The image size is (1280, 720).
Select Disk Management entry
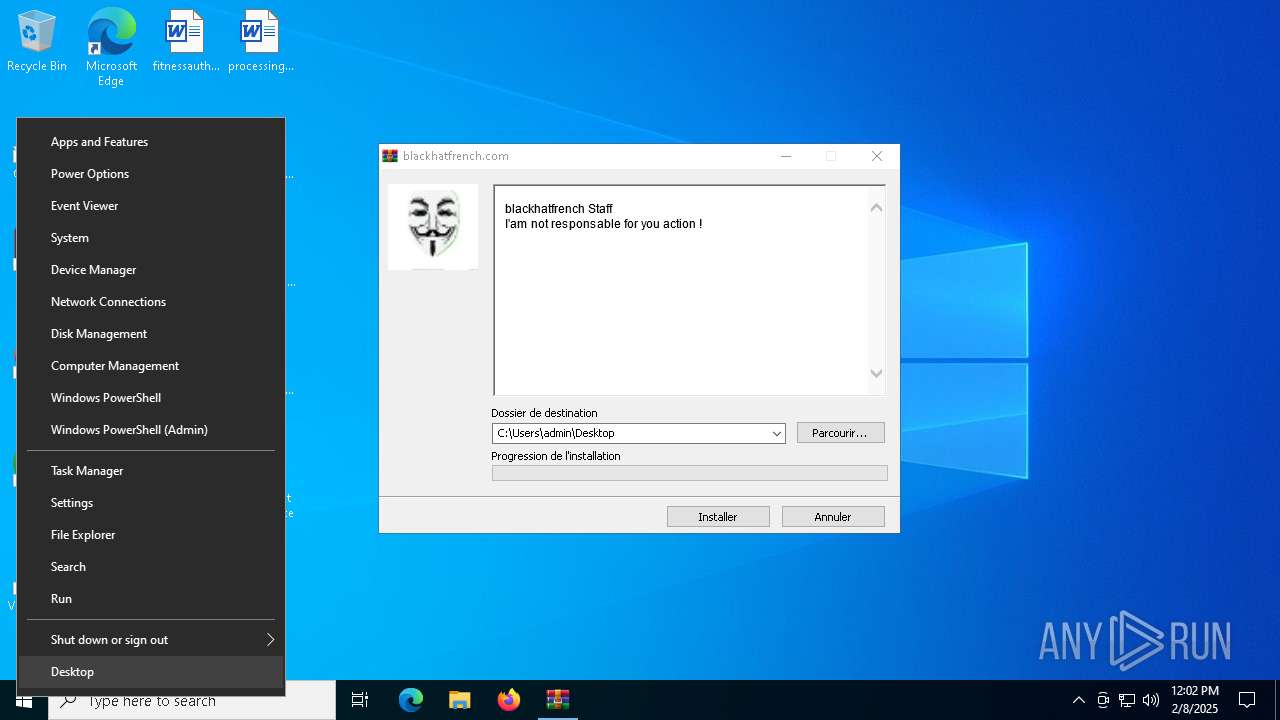[151, 334]
